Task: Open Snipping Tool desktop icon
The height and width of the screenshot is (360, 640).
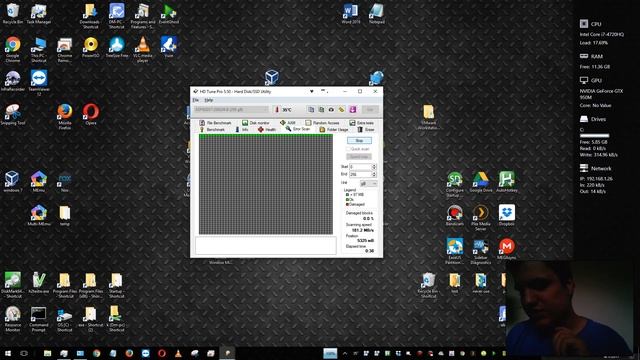Action: [13, 115]
